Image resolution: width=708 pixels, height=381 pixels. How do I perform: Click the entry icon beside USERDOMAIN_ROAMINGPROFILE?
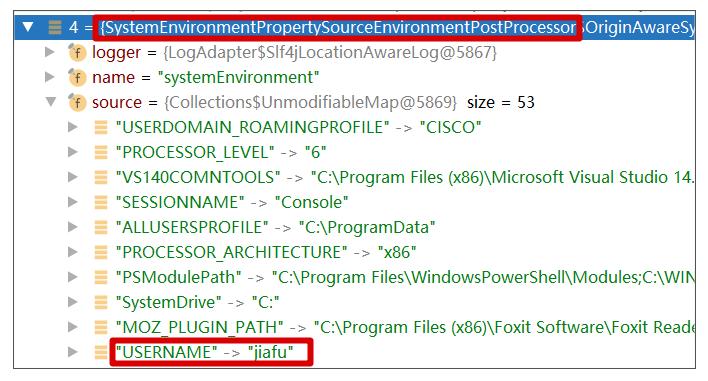point(101,127)
